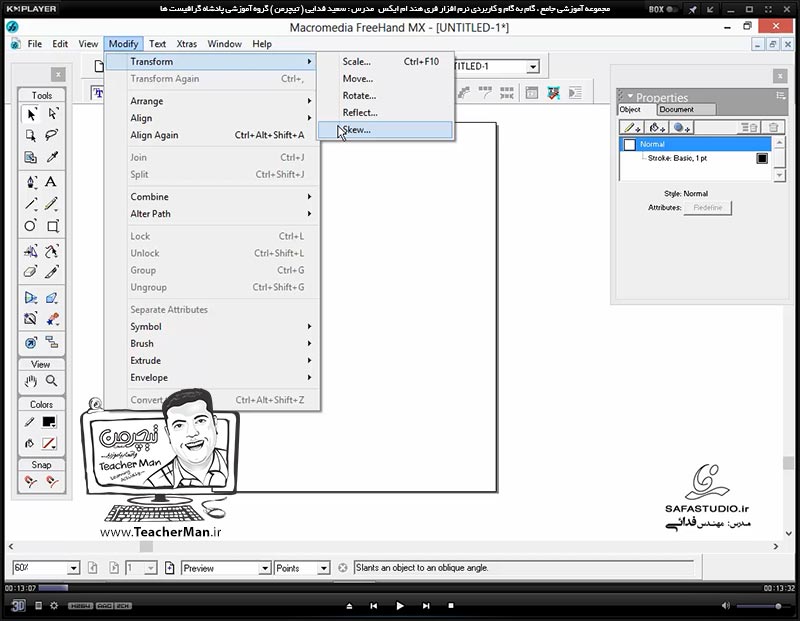Select the Perspective tool
Viewport: 800px width, 621px height.
(x=31, y=297)
